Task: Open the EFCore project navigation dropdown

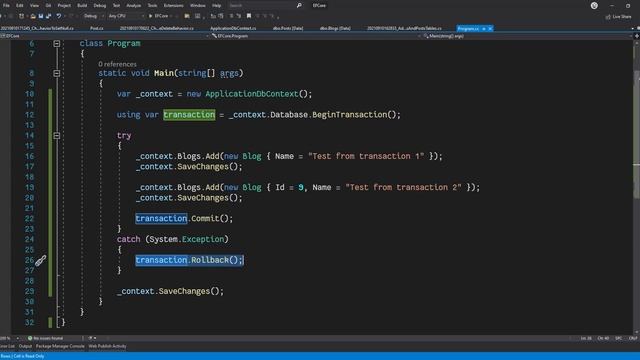Action: coord(105,36)
